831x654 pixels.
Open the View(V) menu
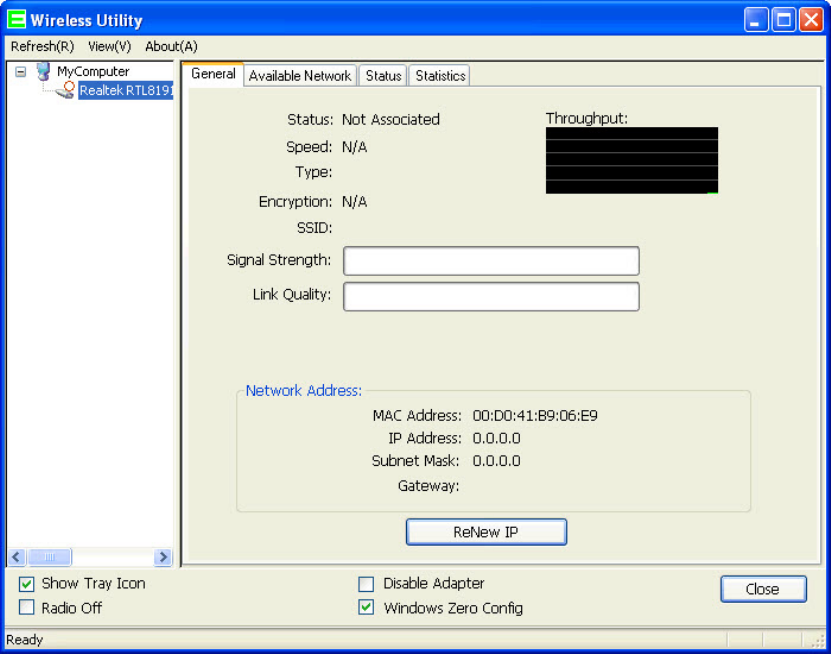(110, 47)
